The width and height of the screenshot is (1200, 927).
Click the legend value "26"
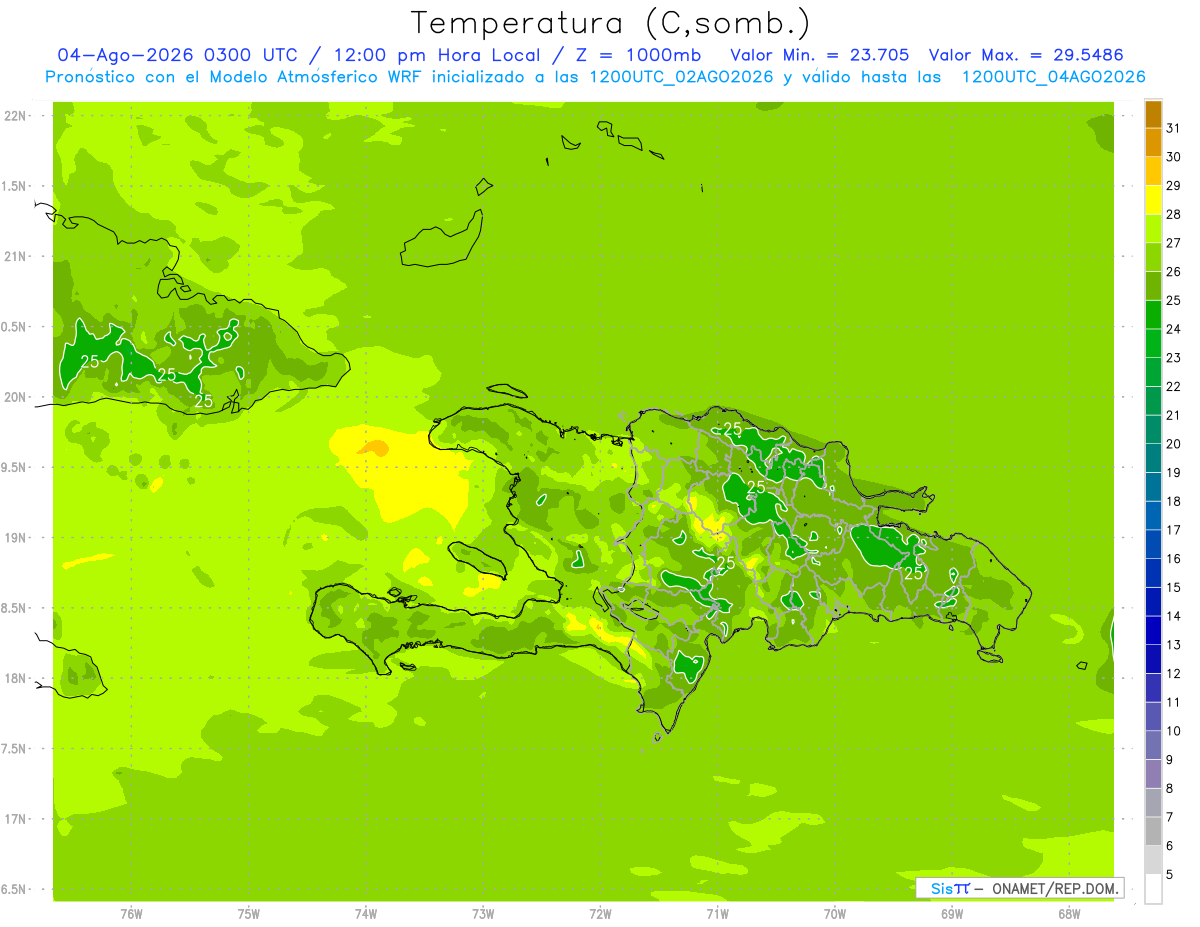click(1173, 271)
